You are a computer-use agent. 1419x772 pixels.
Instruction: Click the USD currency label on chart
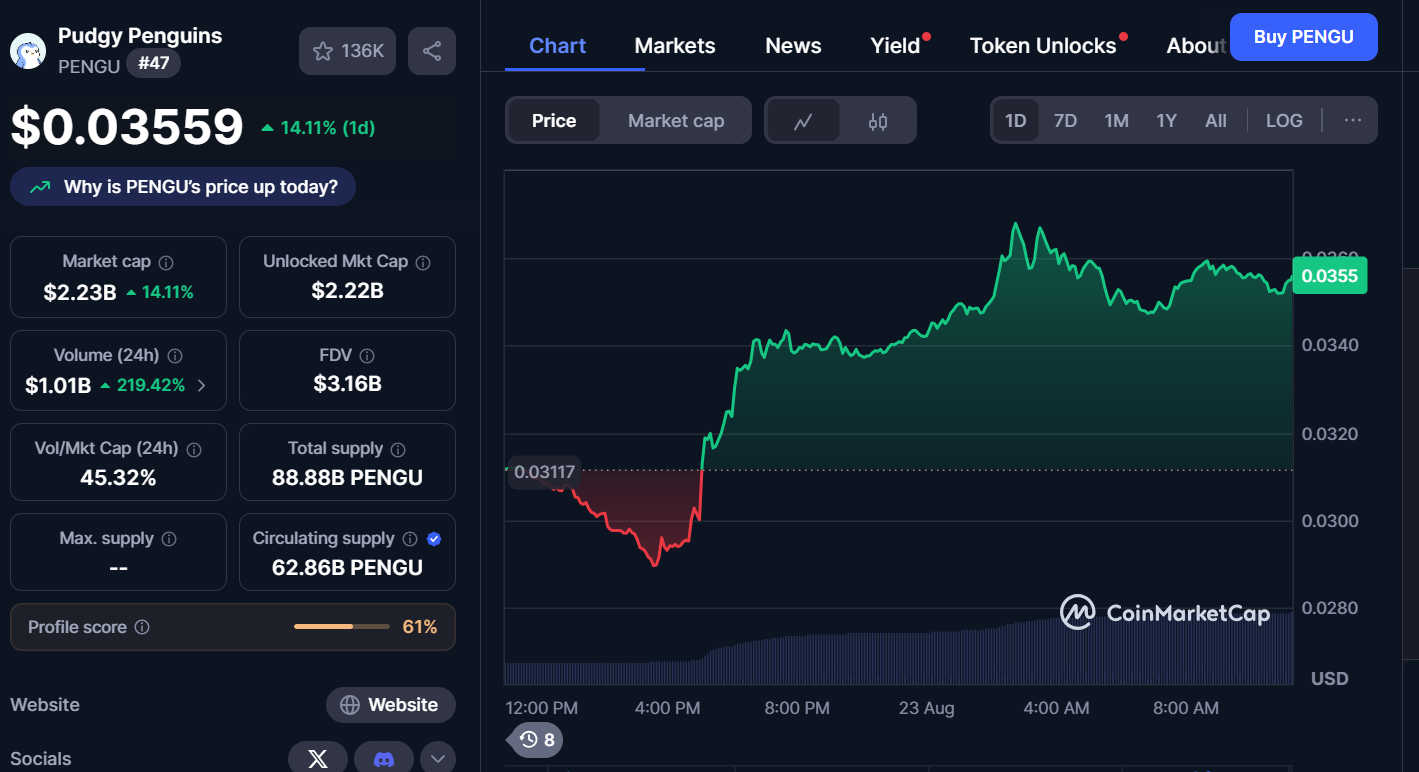click(x=1330, y=679)
